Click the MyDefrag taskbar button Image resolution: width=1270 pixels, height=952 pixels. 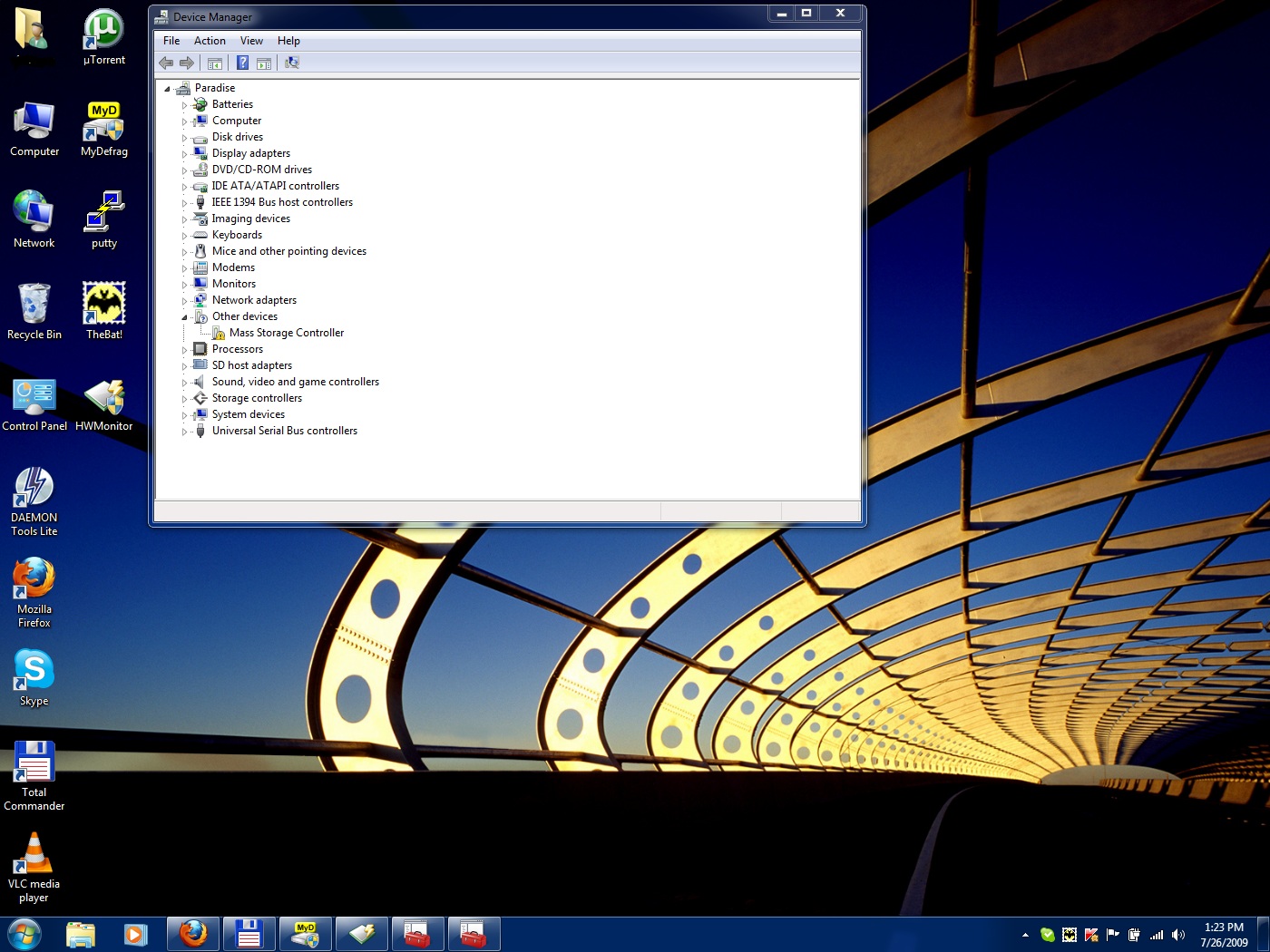306,934
